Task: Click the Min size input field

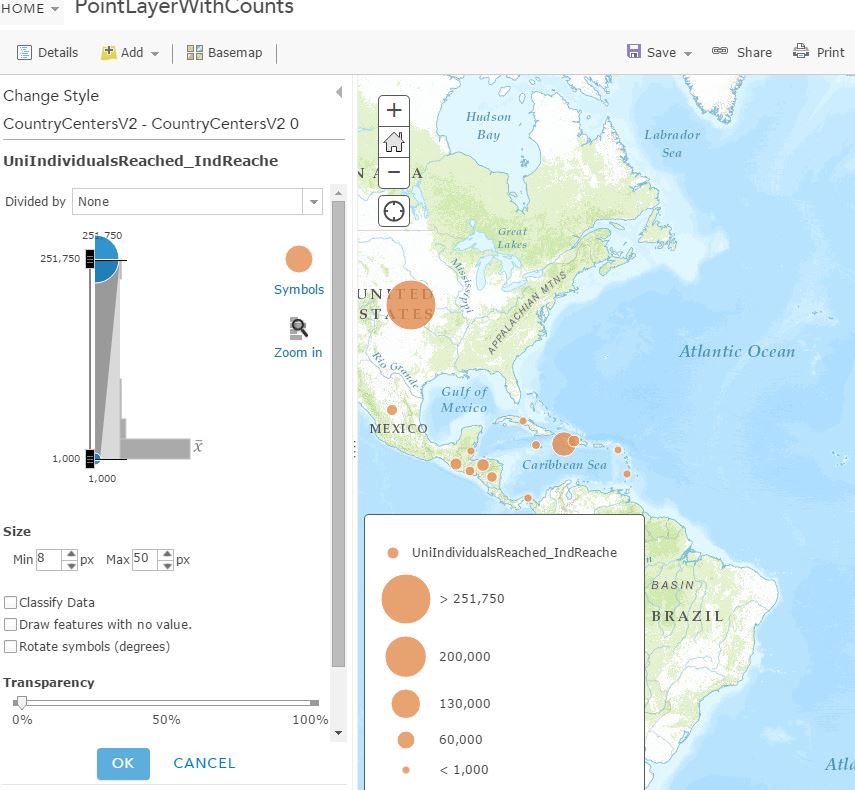Action: coord(49,559)
